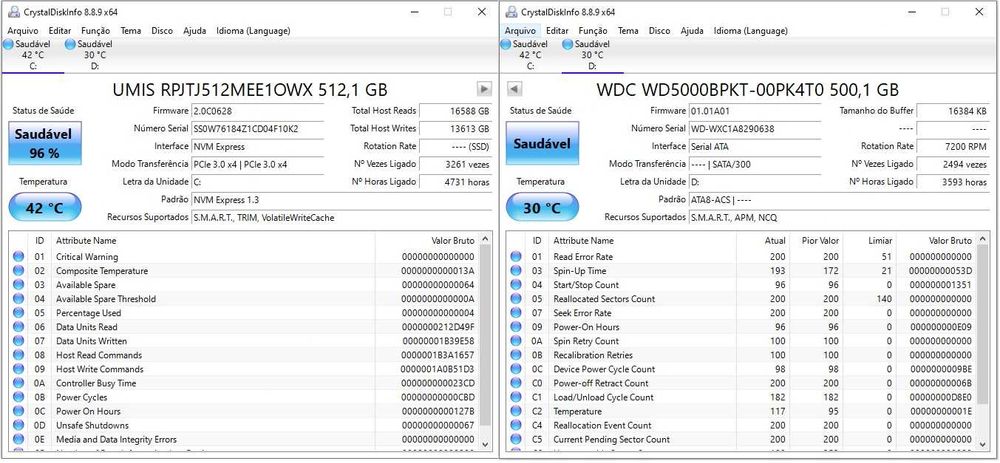Click status icon of Available Spare row
This screenshot has width=1000, height=463.
coord(18,285)
